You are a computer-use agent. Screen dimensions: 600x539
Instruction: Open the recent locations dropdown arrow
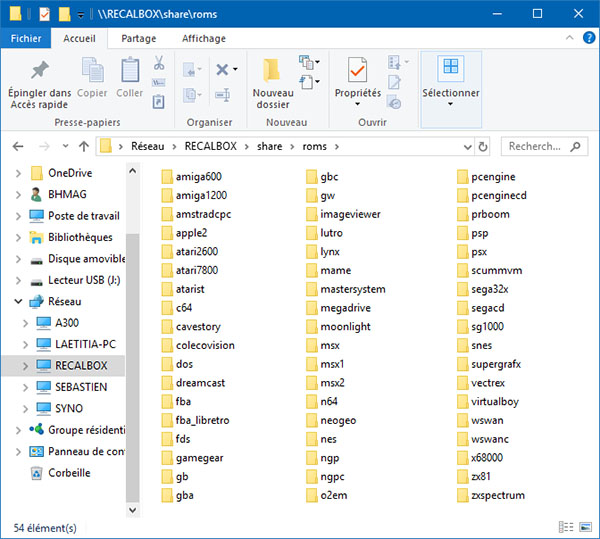pos(65,146)
